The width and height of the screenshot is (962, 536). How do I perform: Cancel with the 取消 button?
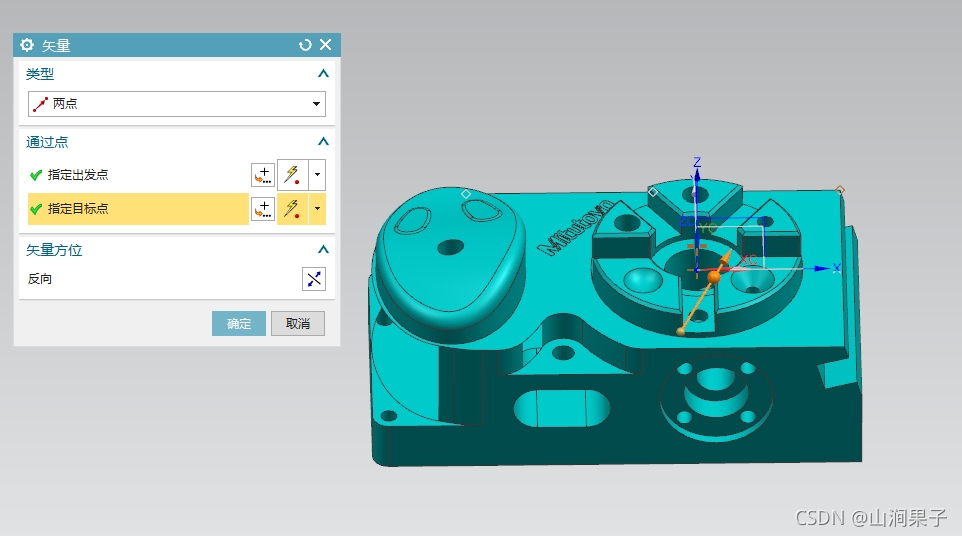coord(298,323)
